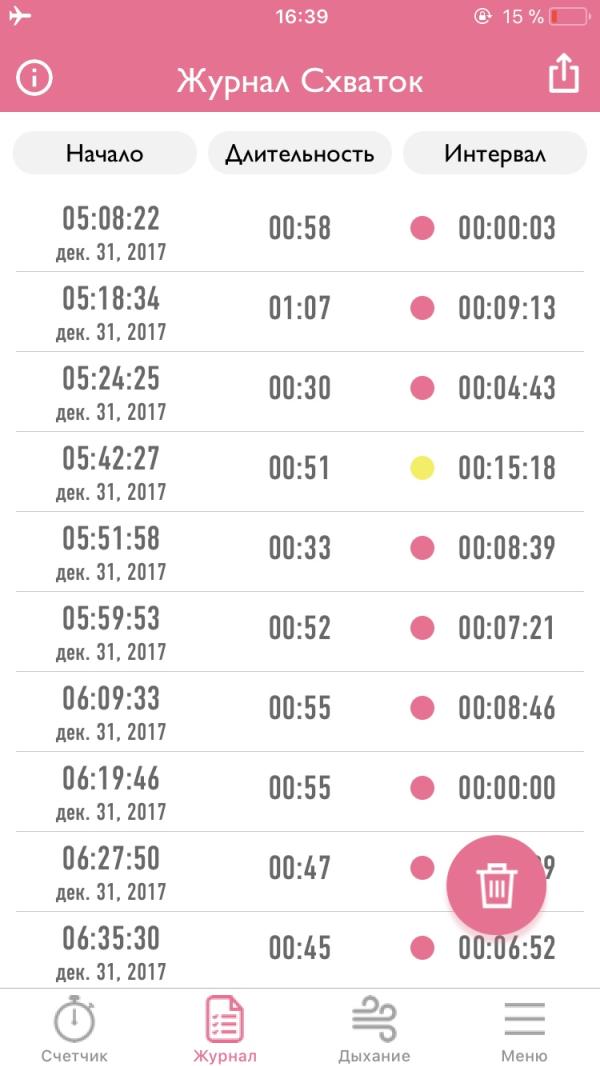This screenshot has width=600, height=1066.
Task: Select the contraction starting at 05:18:34
Action: pos(111,311)
